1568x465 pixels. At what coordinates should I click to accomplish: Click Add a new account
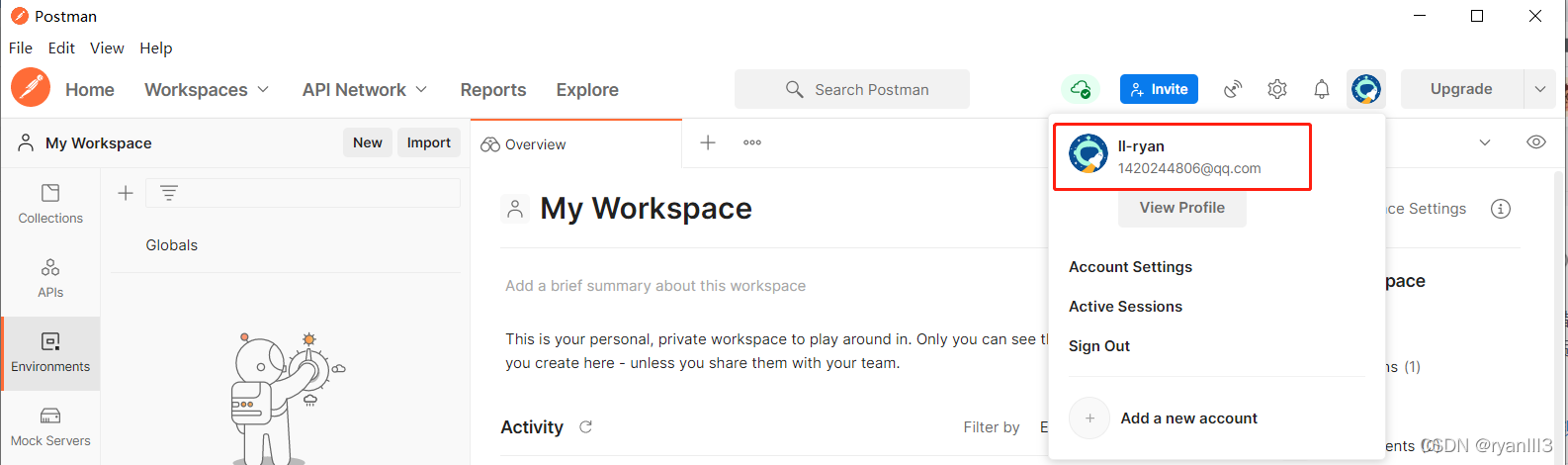click(x=1189, y=418)
